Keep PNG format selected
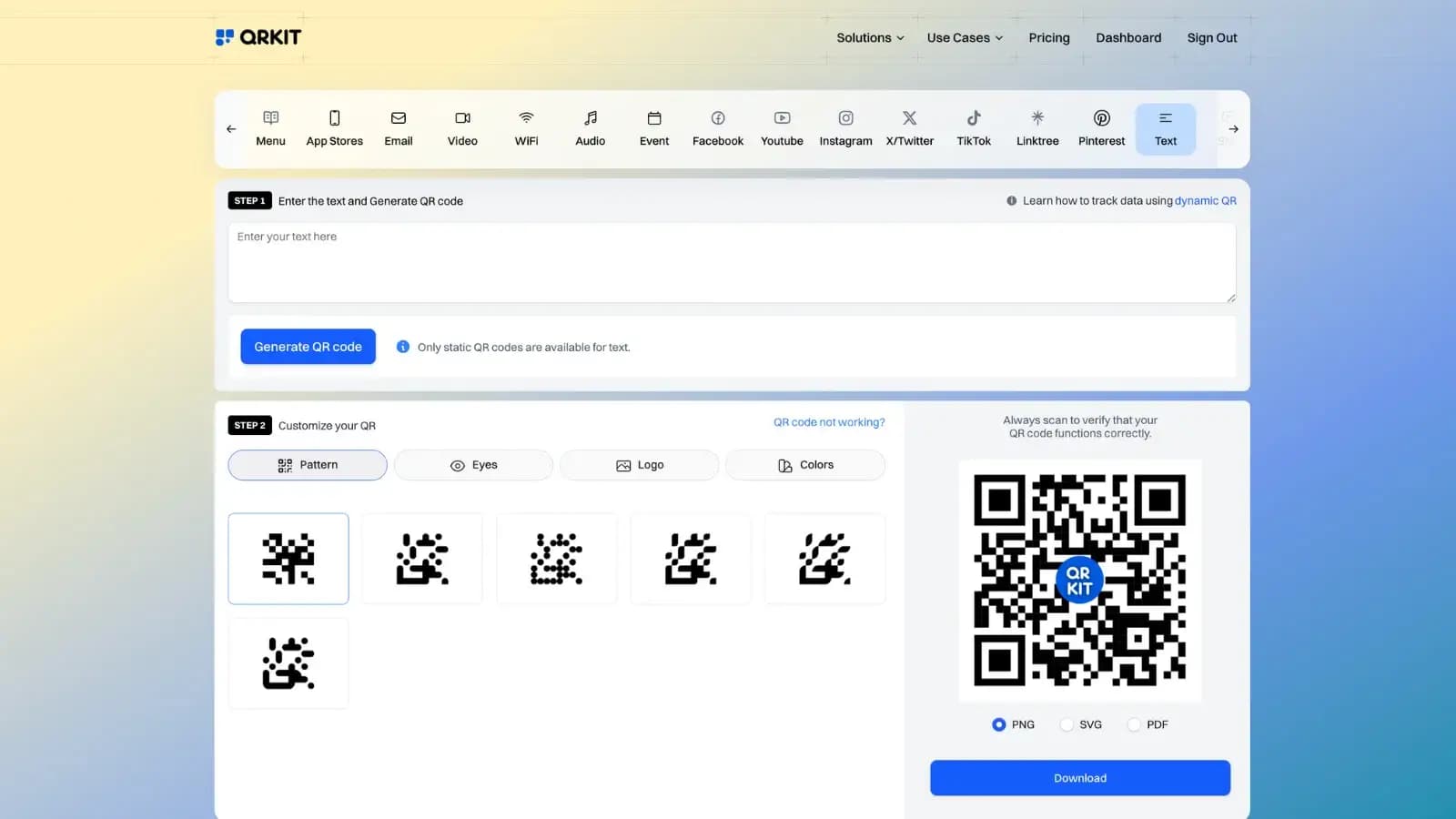The image size is (1456, 819). tap(997, 723)
